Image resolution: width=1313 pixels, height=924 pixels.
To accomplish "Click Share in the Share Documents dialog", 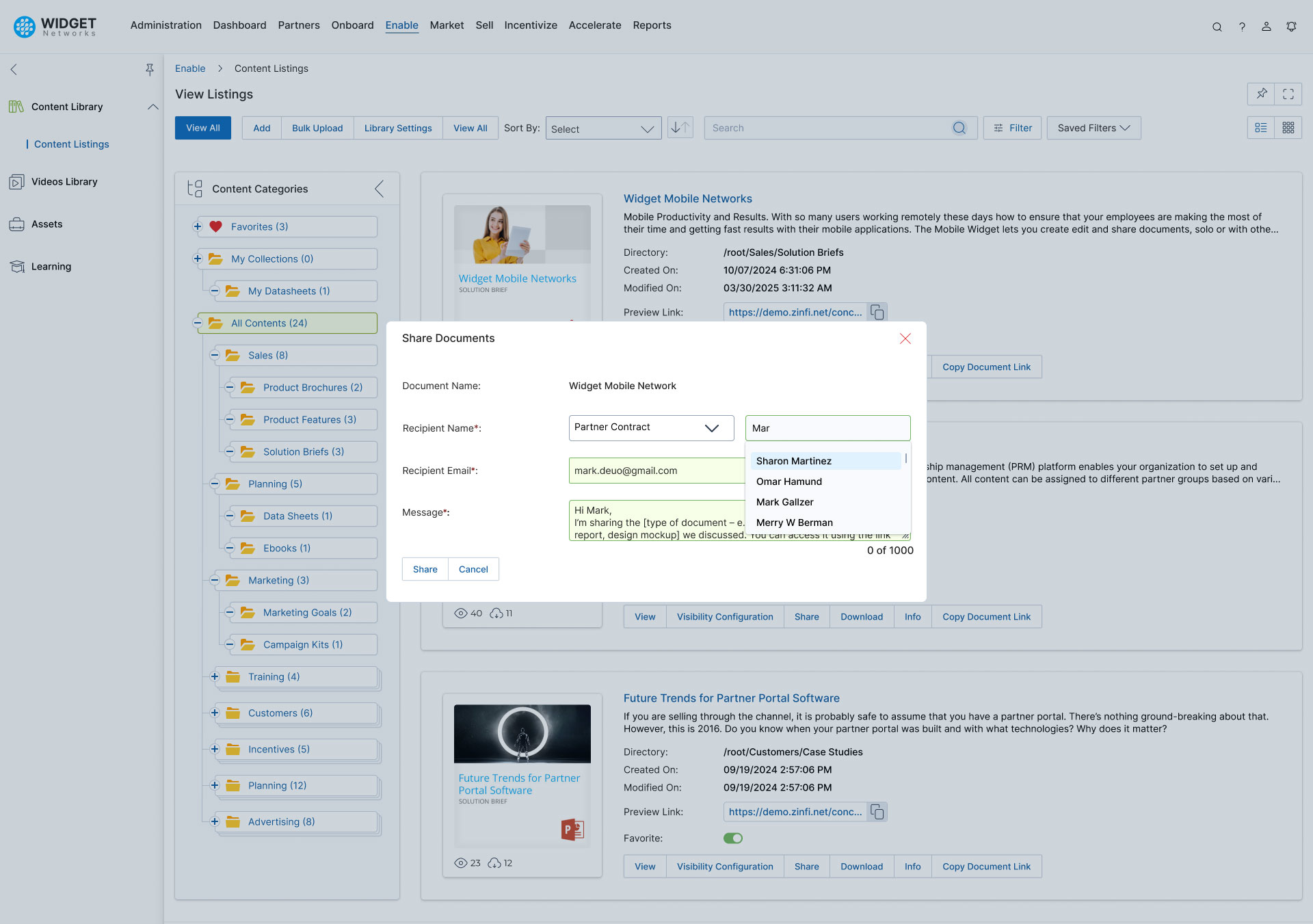I will point(425,568).
